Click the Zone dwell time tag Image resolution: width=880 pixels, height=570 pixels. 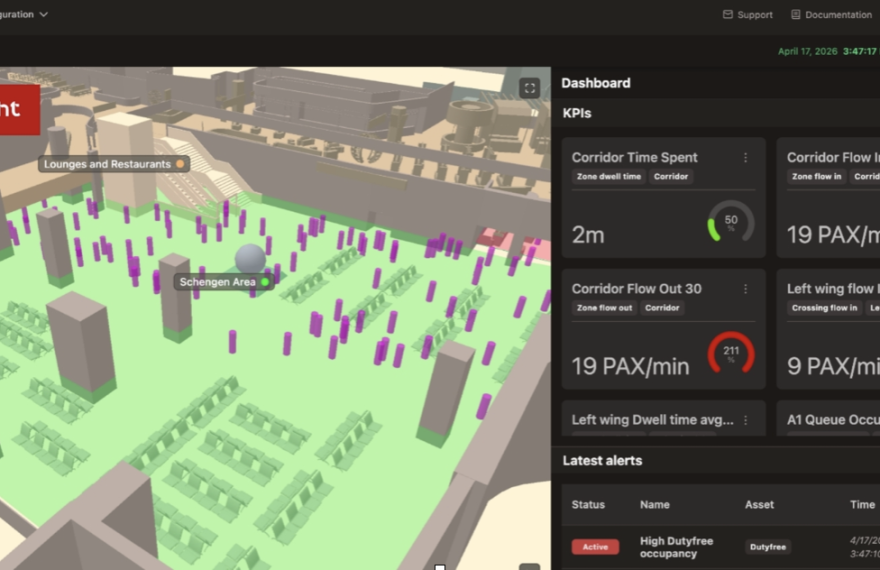(x=609, y=177)
